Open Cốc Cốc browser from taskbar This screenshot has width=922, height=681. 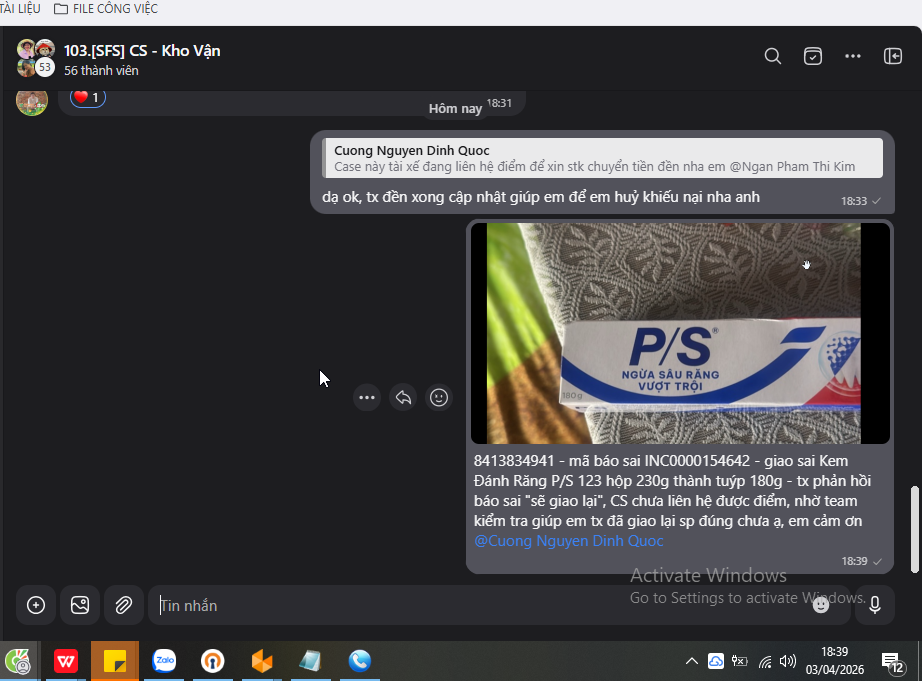pos(18,661)
